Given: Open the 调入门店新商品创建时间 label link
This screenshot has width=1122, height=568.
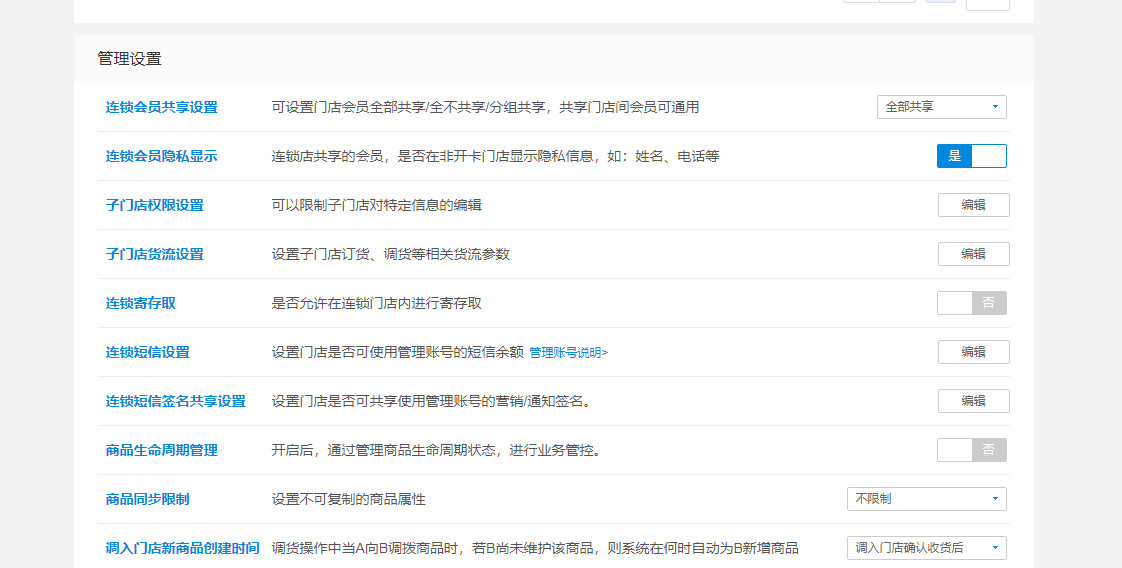Looking at the screenshot, I should 182,548.
